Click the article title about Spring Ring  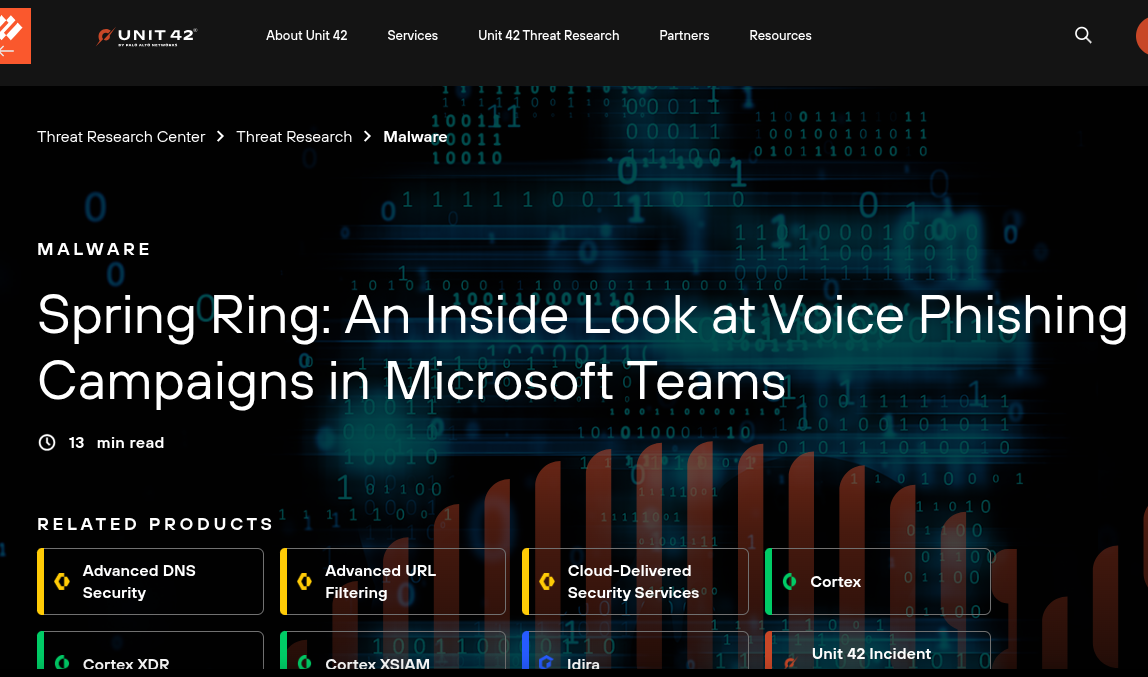[x=582, y=348]
